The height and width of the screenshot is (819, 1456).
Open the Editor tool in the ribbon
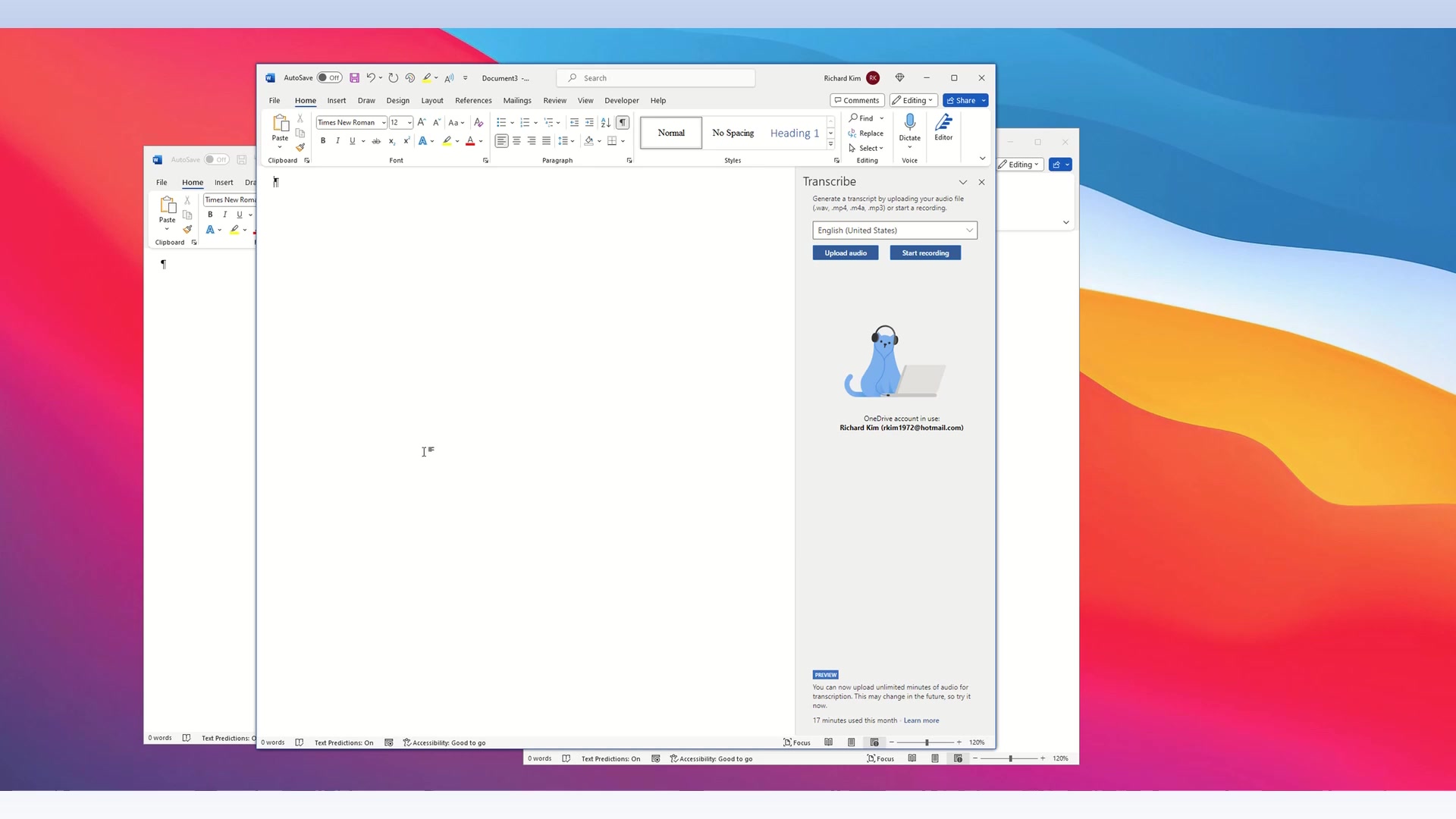[943, 127]
